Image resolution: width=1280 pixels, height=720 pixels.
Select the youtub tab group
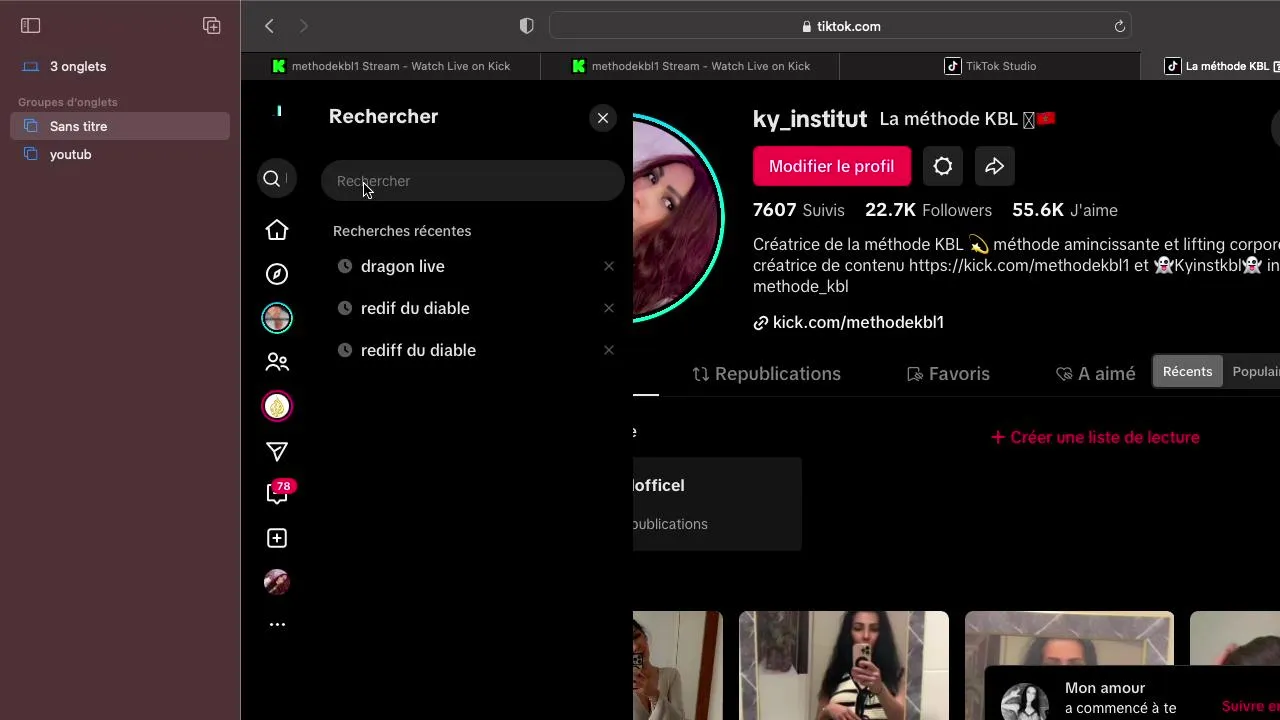[120, 154]
